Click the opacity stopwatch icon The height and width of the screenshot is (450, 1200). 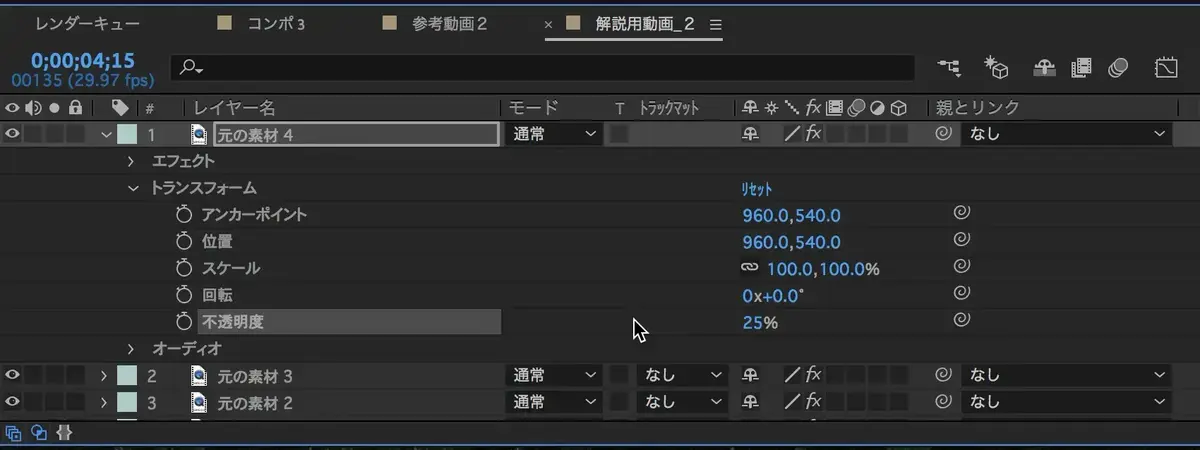[x=183, y=321]
